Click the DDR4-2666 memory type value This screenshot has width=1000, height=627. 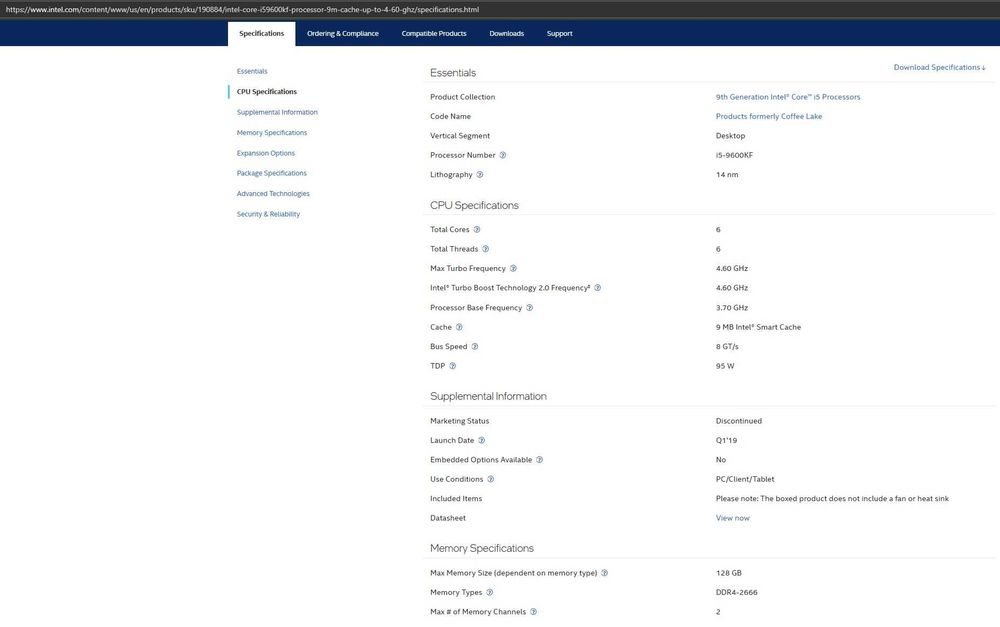point(737,593)
